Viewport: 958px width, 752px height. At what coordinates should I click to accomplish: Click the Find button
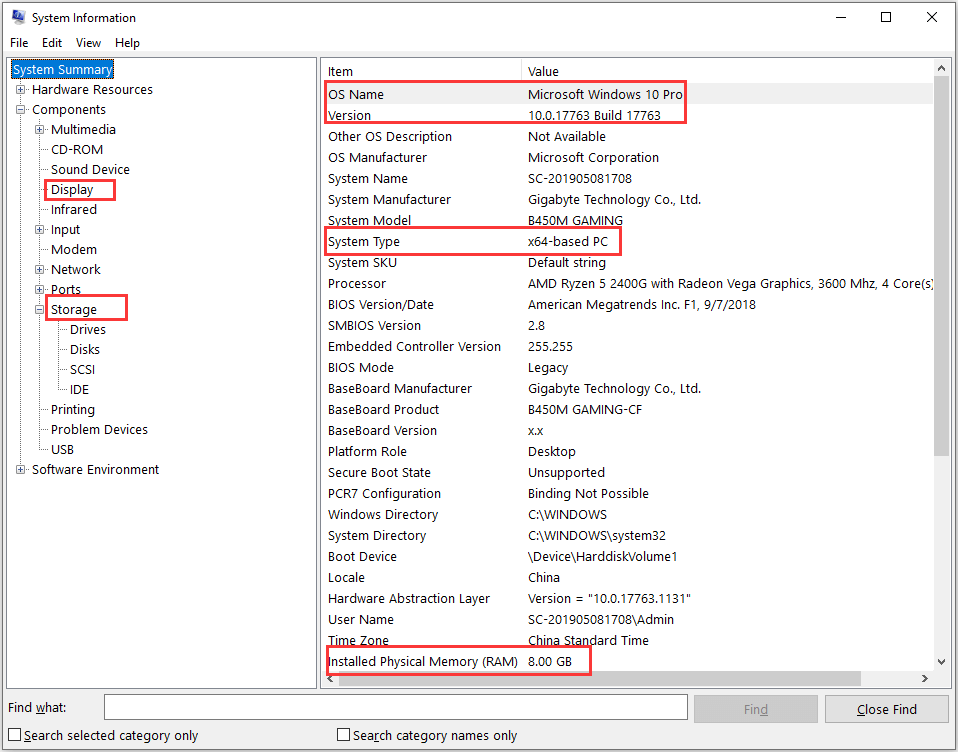point(755,708)
